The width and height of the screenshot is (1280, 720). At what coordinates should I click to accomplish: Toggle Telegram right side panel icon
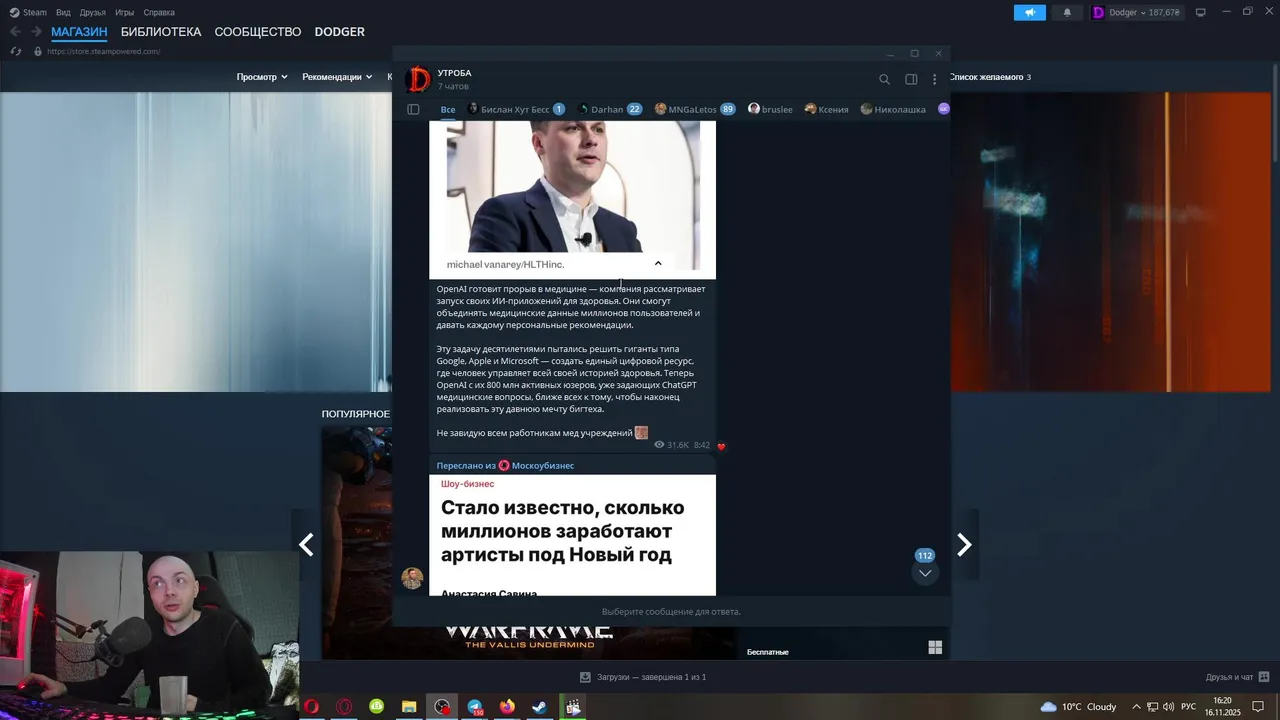[911, 79]
